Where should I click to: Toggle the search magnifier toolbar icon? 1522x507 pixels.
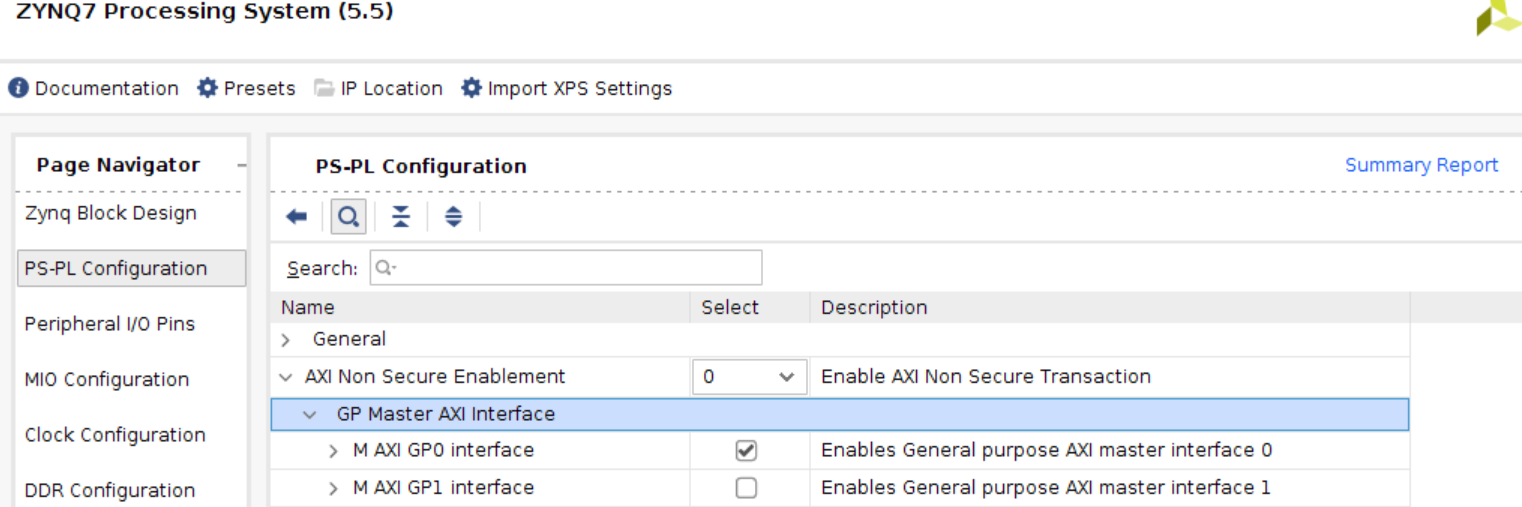click(x=348, y=217)
